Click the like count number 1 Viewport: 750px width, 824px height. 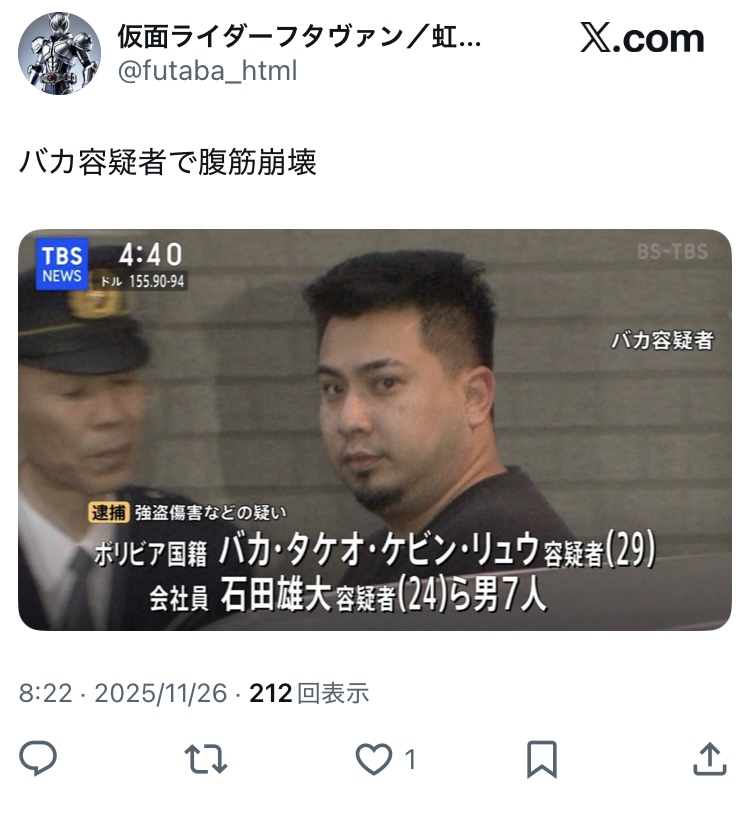pyautogui.click(x=410, y=759)
